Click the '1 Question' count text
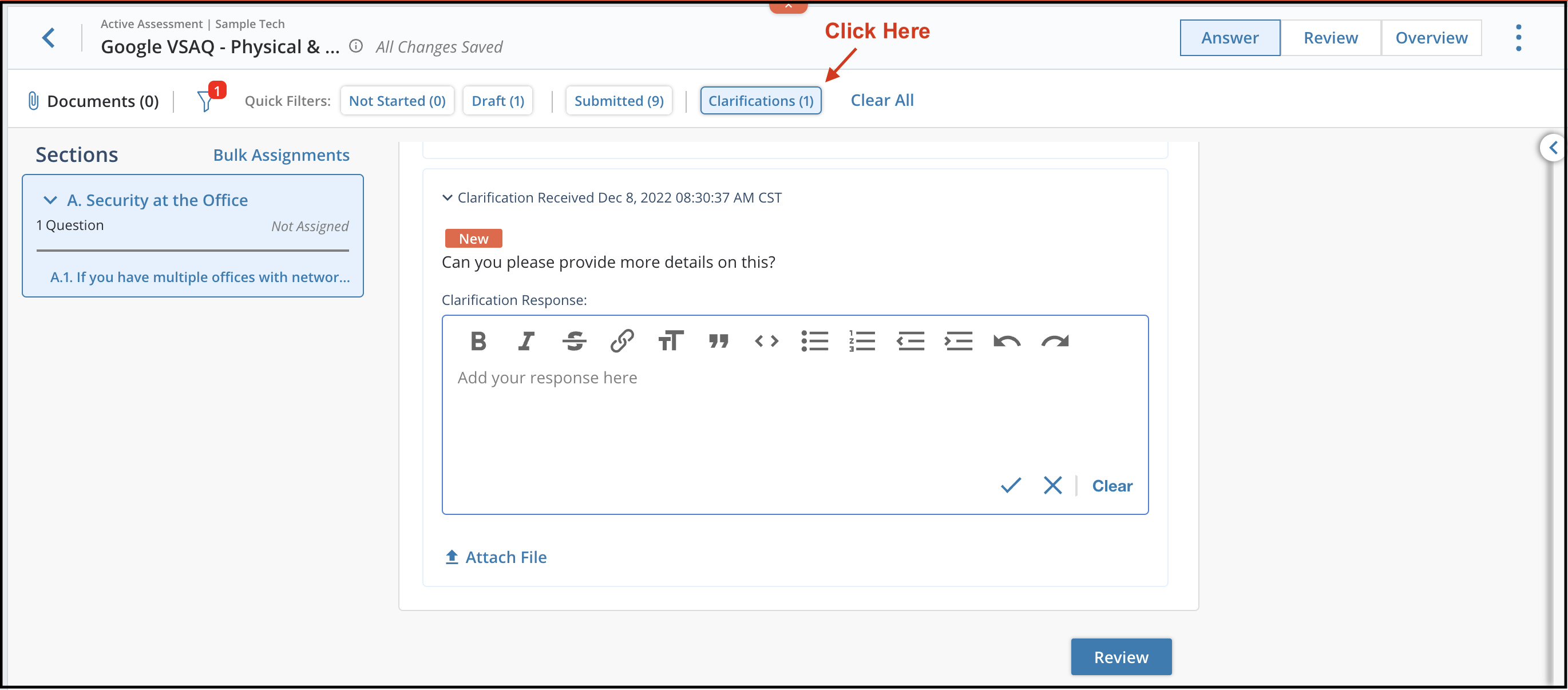 [x=70, y=225]
